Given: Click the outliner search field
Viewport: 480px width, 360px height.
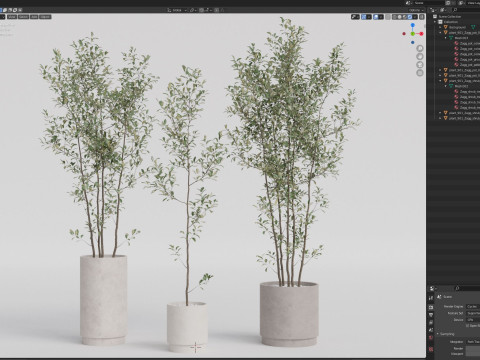Looking at the screenshot, I should click(x=467, y=10).
